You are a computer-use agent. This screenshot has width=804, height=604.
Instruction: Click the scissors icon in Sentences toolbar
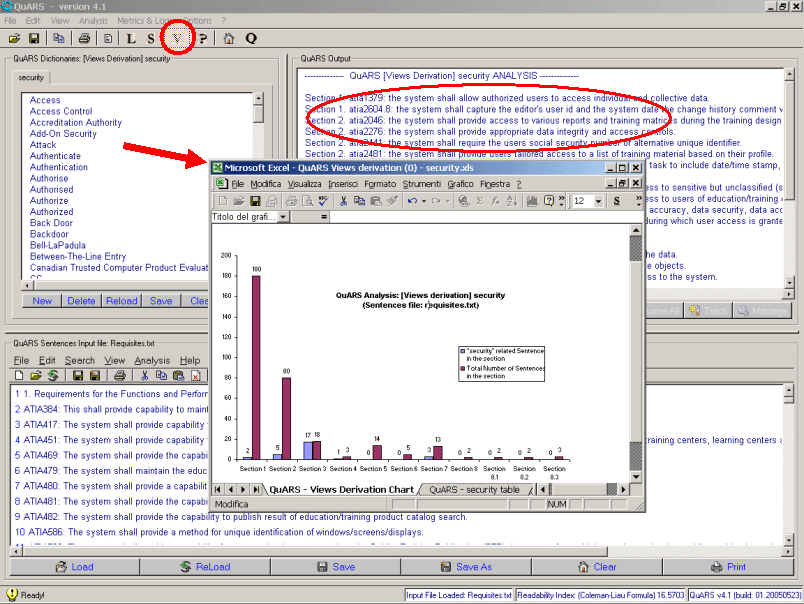pyautogui.click(x=145, y=376)
